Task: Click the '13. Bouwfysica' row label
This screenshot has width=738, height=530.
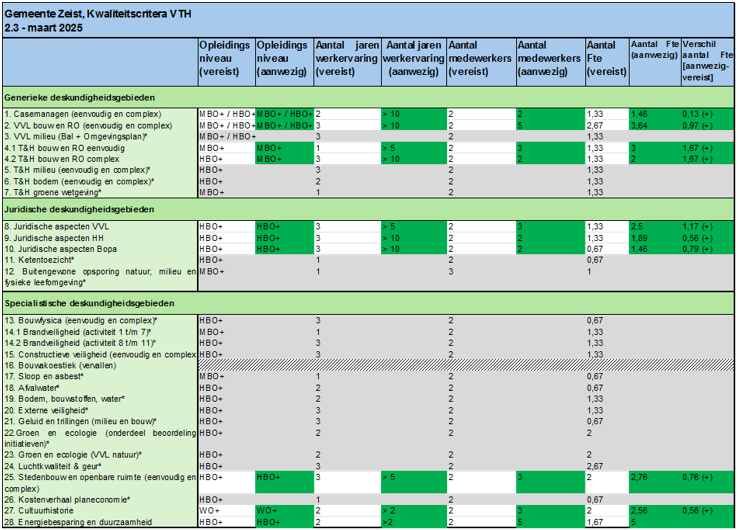Action: click(90, 320)
